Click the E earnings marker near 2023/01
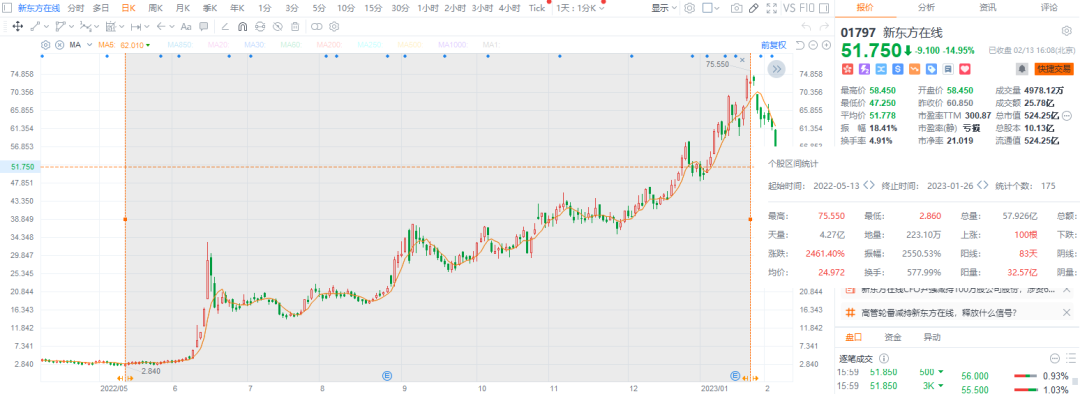 pyautogui.click(x=735, y=375)
